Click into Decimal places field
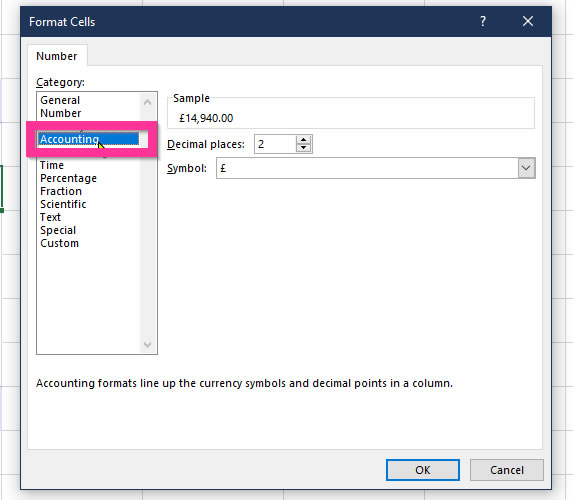 pyautogui.click(x=275, y=144)
